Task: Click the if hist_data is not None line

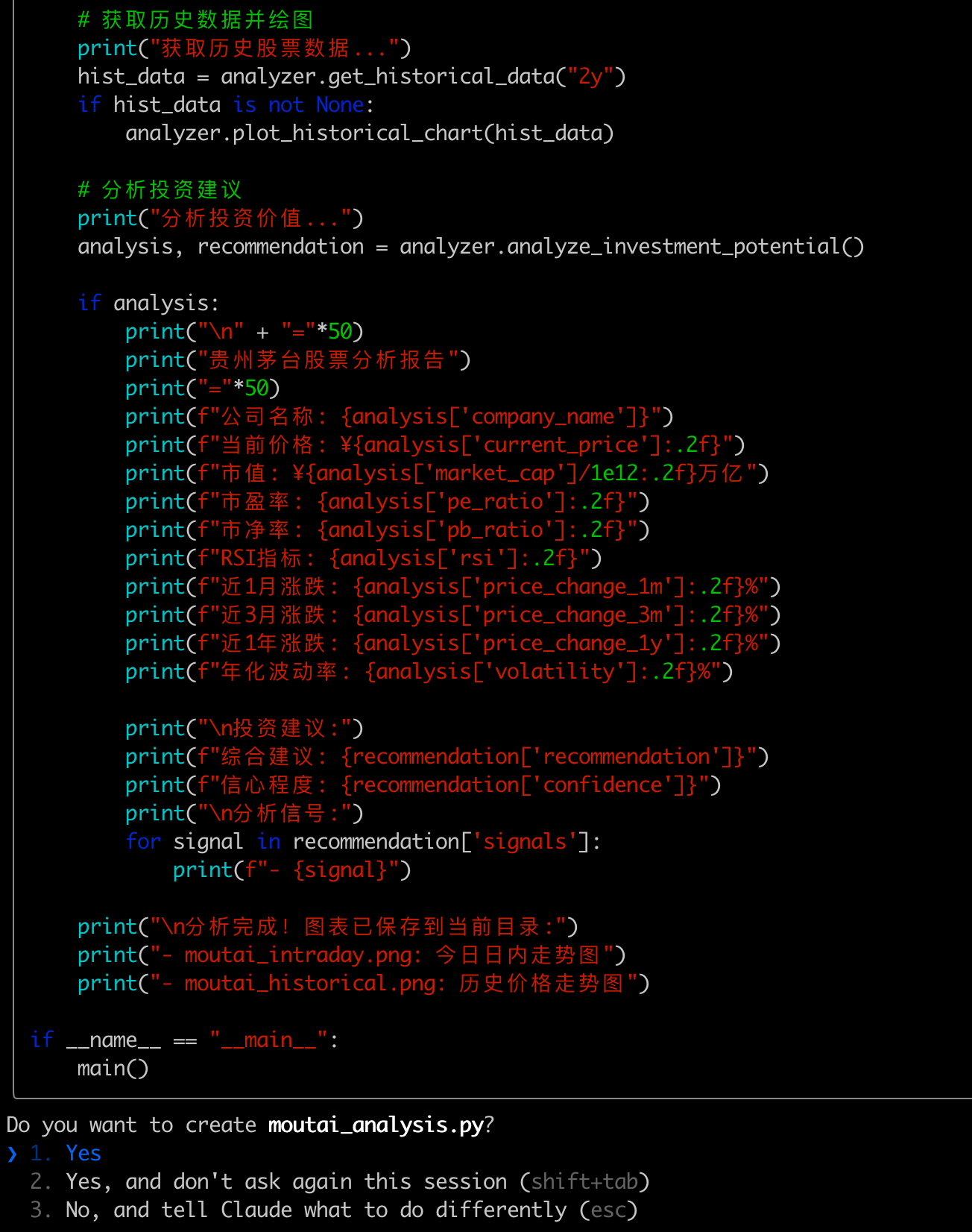Action: (x=226, y=104)
